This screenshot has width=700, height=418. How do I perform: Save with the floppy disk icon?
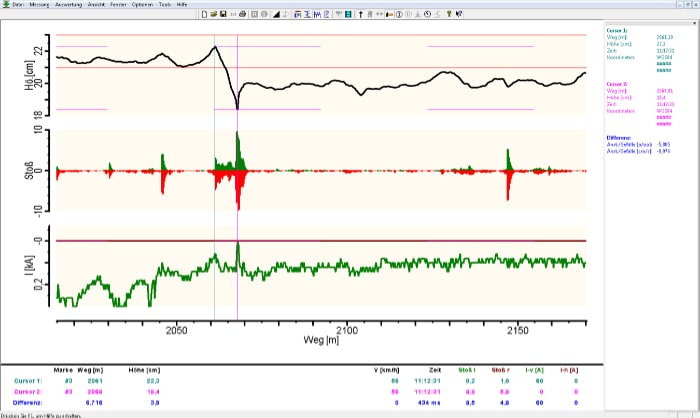click(223, 15)
